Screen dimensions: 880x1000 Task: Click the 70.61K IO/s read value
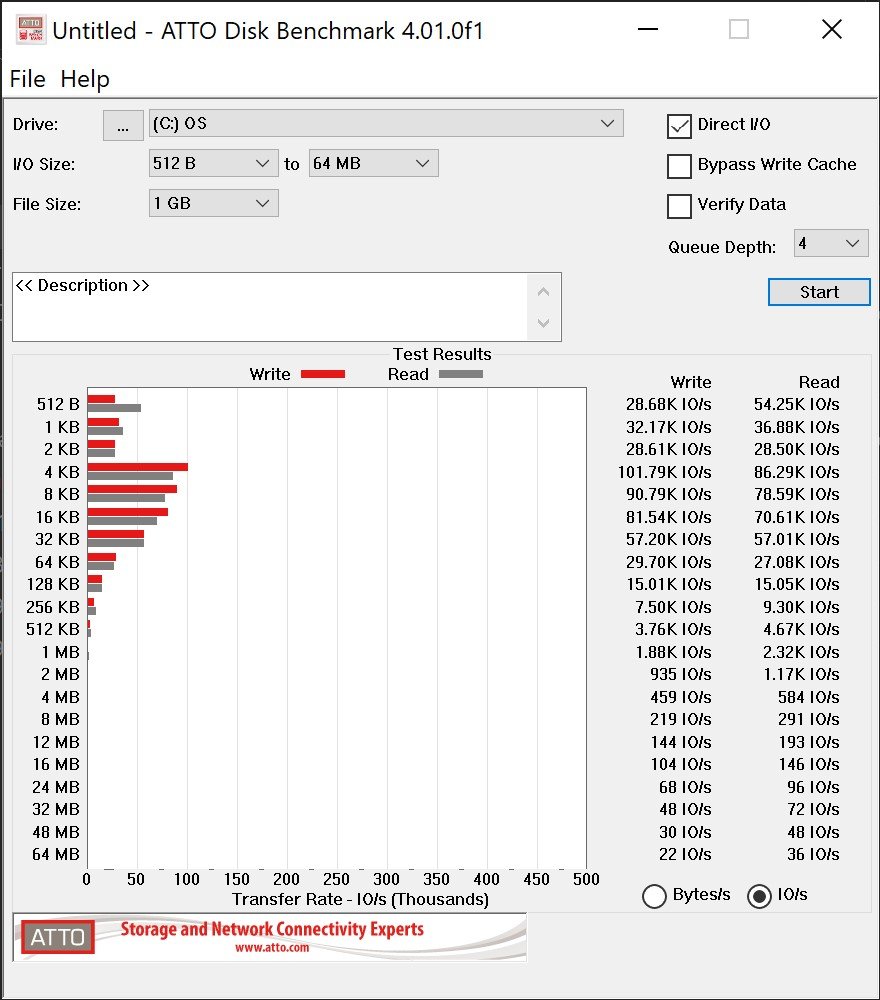pyautogui.click(x=796, y=517)
